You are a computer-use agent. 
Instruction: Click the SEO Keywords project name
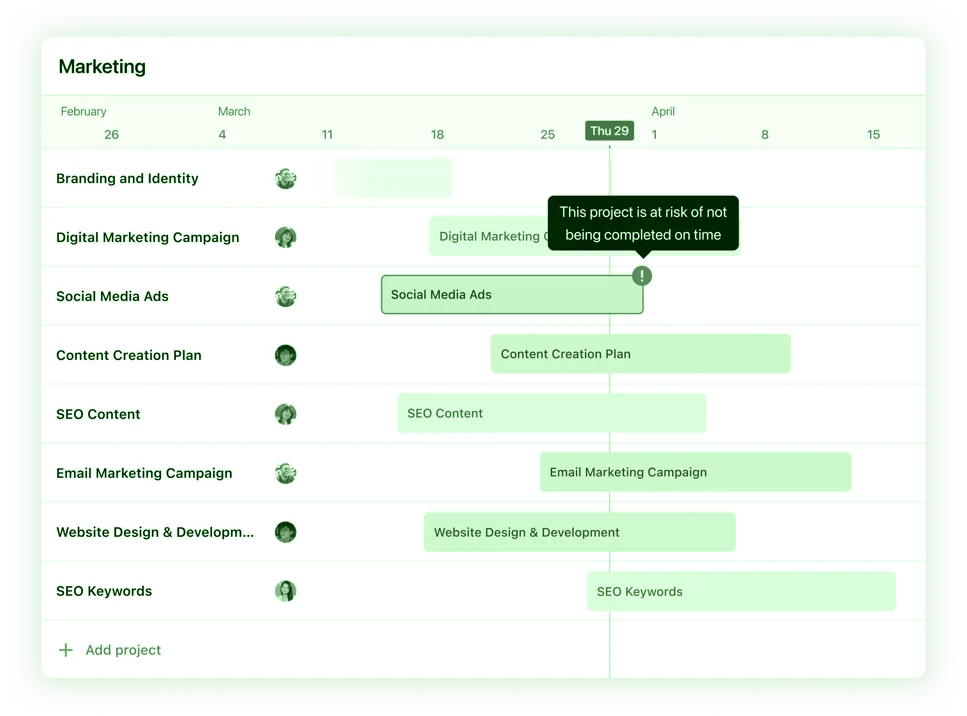pyautogui.click(x=104, y=591)
